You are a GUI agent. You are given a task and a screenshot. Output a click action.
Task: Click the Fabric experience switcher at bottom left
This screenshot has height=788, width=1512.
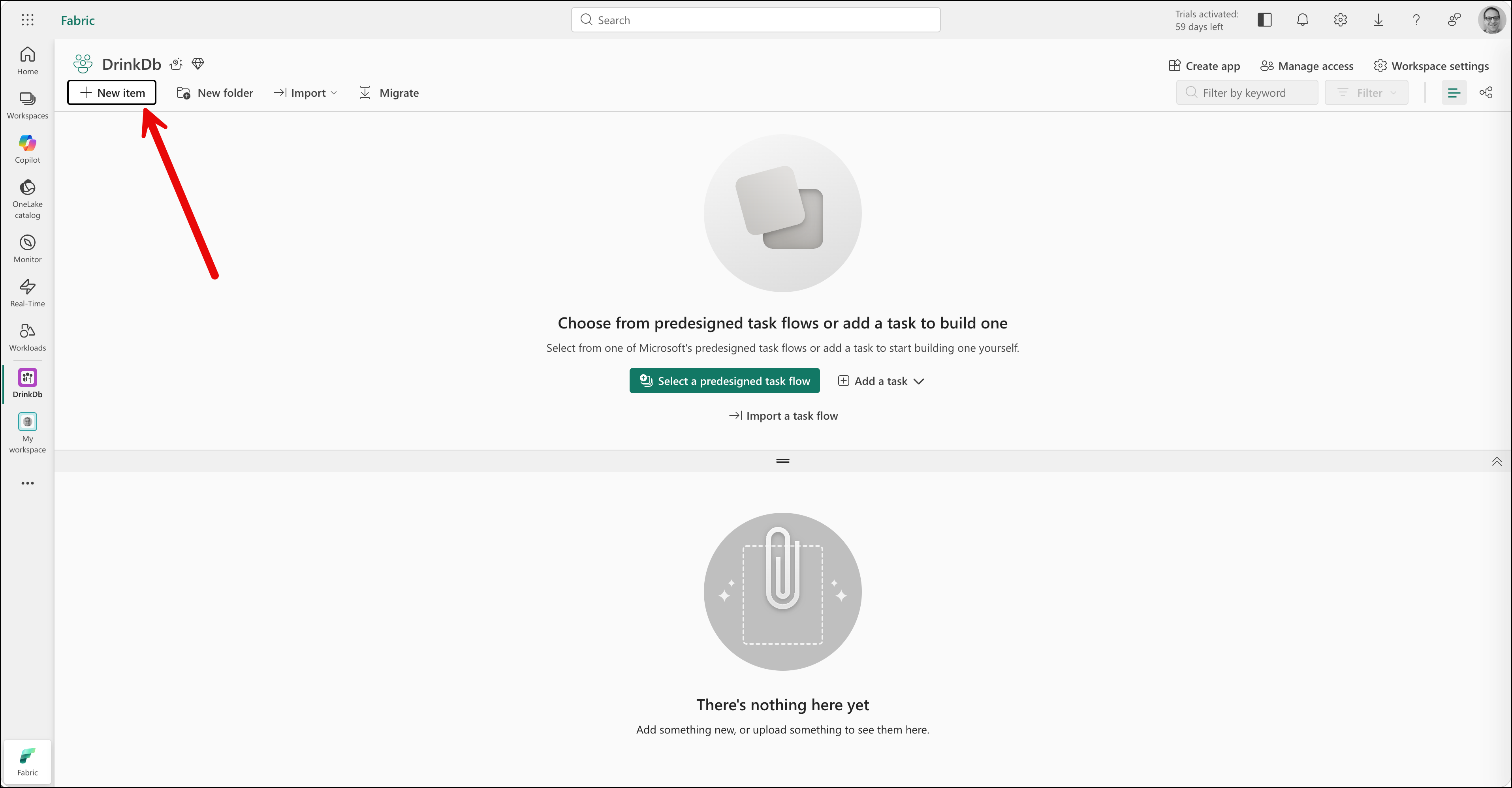click(28, 762)
